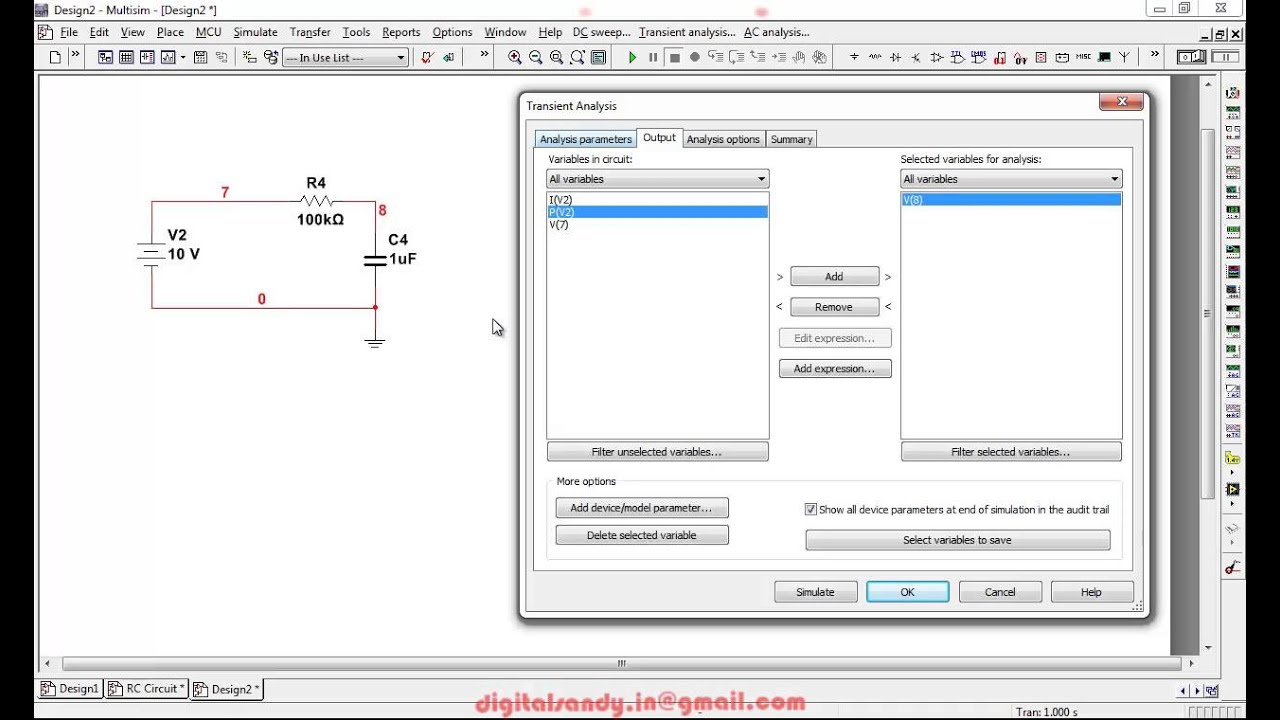The width and height of the screenshot is (1280, 720).
Task: Open the Grapher icon in toolbar
Action: click(x=168, y=58)
